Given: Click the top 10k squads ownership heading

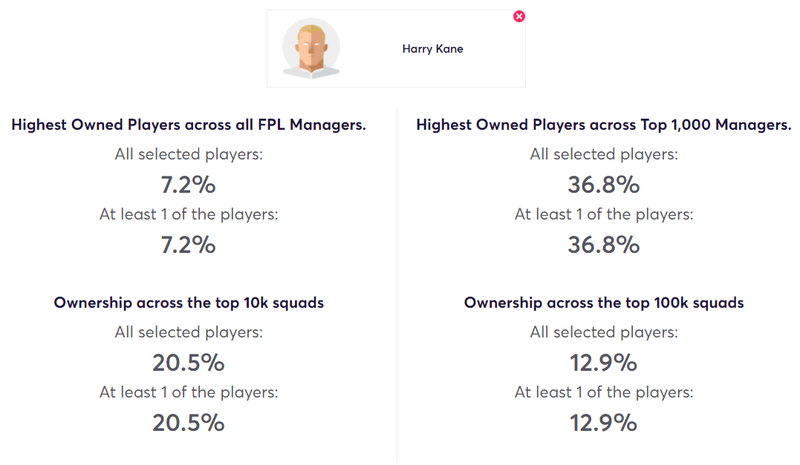Looking at the screenshot, I should pyautogui.click(x=189, y=303).
